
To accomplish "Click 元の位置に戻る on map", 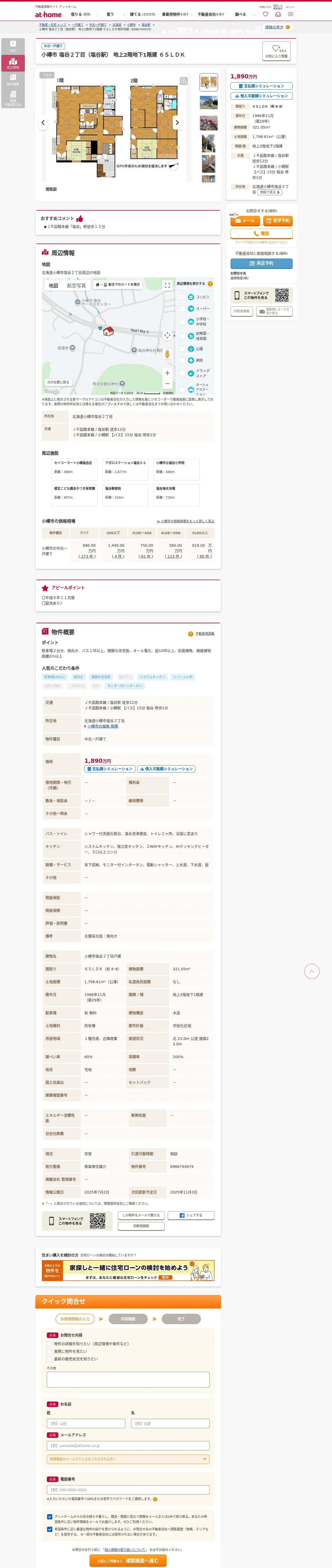I will point(58,382).
